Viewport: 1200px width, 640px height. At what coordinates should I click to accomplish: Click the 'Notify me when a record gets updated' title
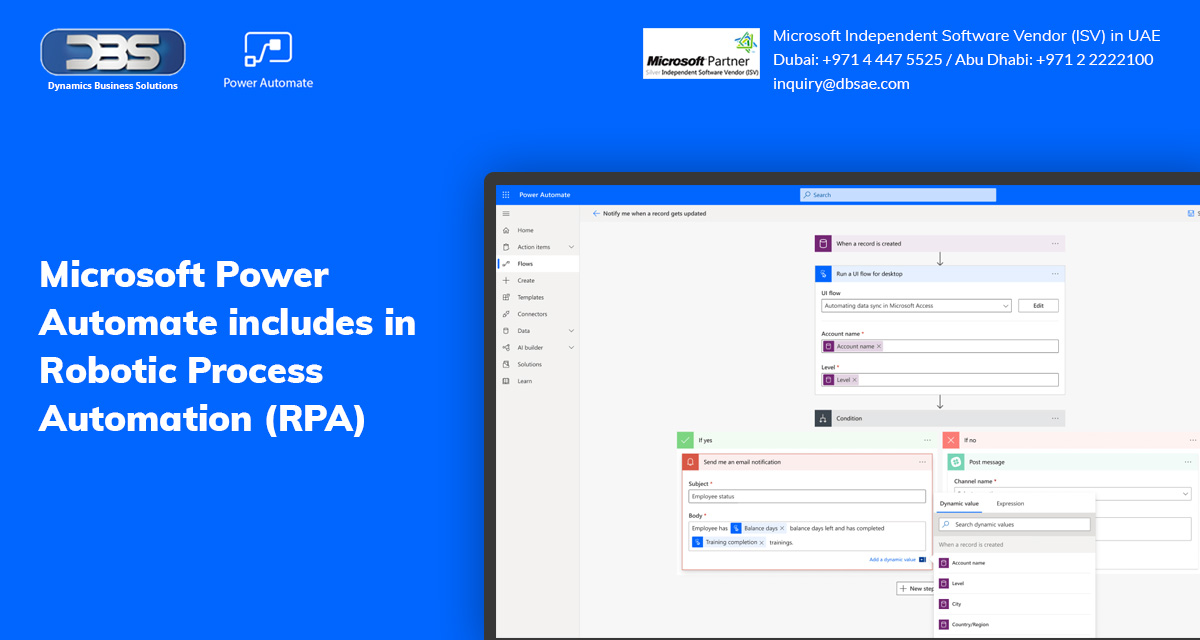click(654, 213)
